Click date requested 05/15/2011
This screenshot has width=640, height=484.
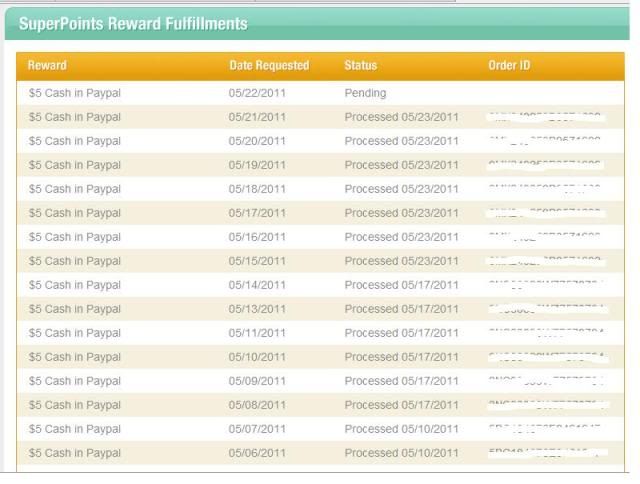(x=257, y=261)
